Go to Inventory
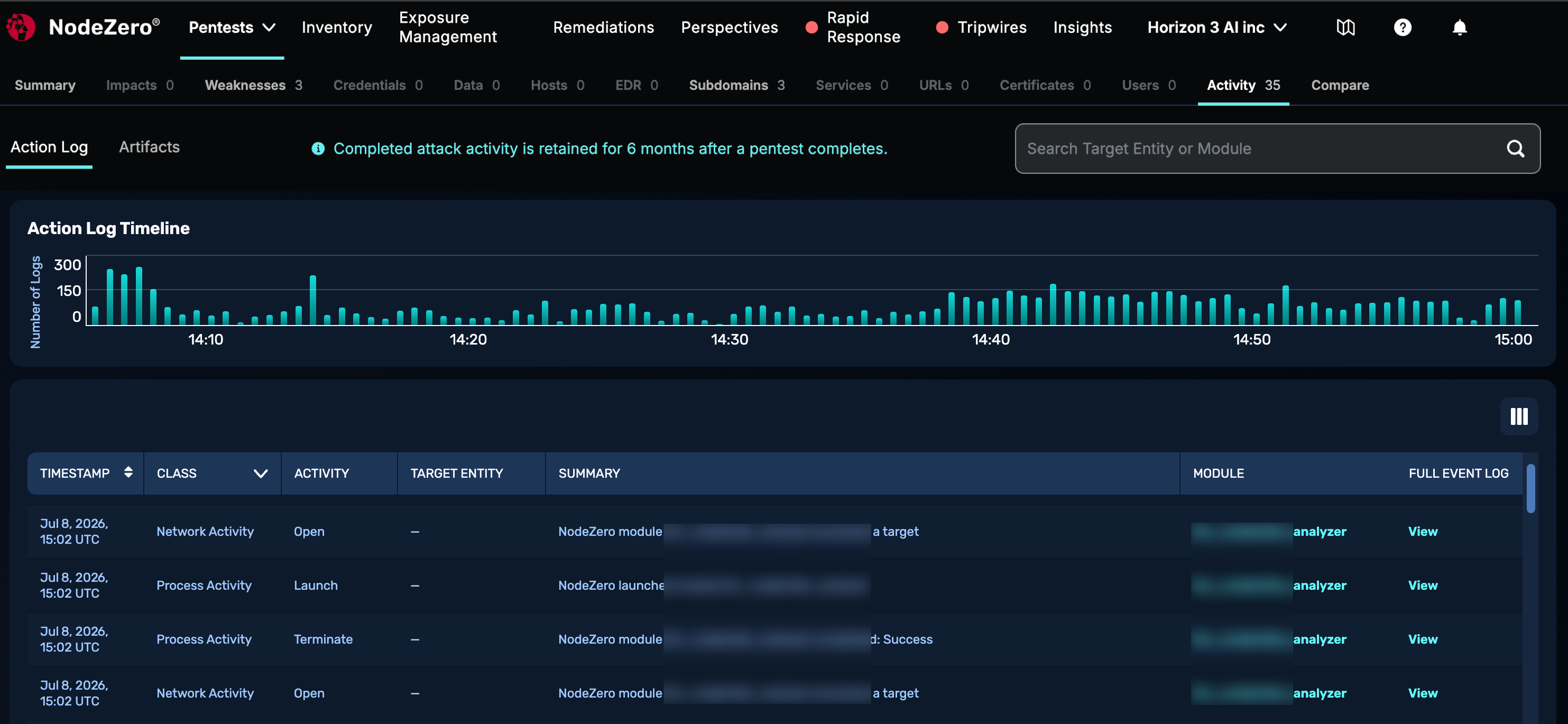The image size is (1568, 724). pyautogui.click(x=337, y=27)
